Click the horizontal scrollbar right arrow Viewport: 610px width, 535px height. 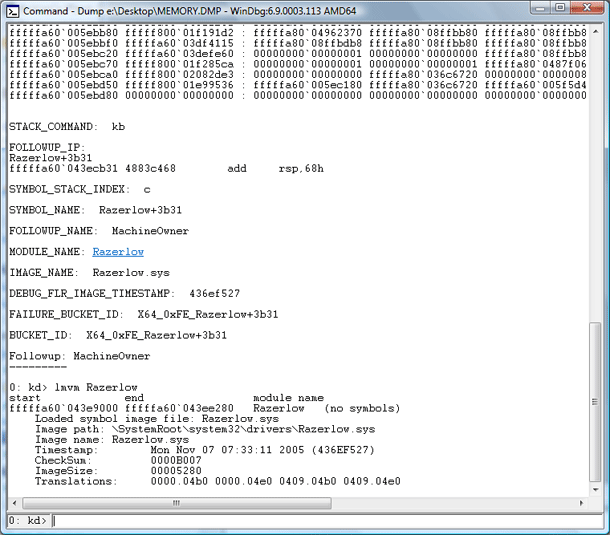point(582,503)
